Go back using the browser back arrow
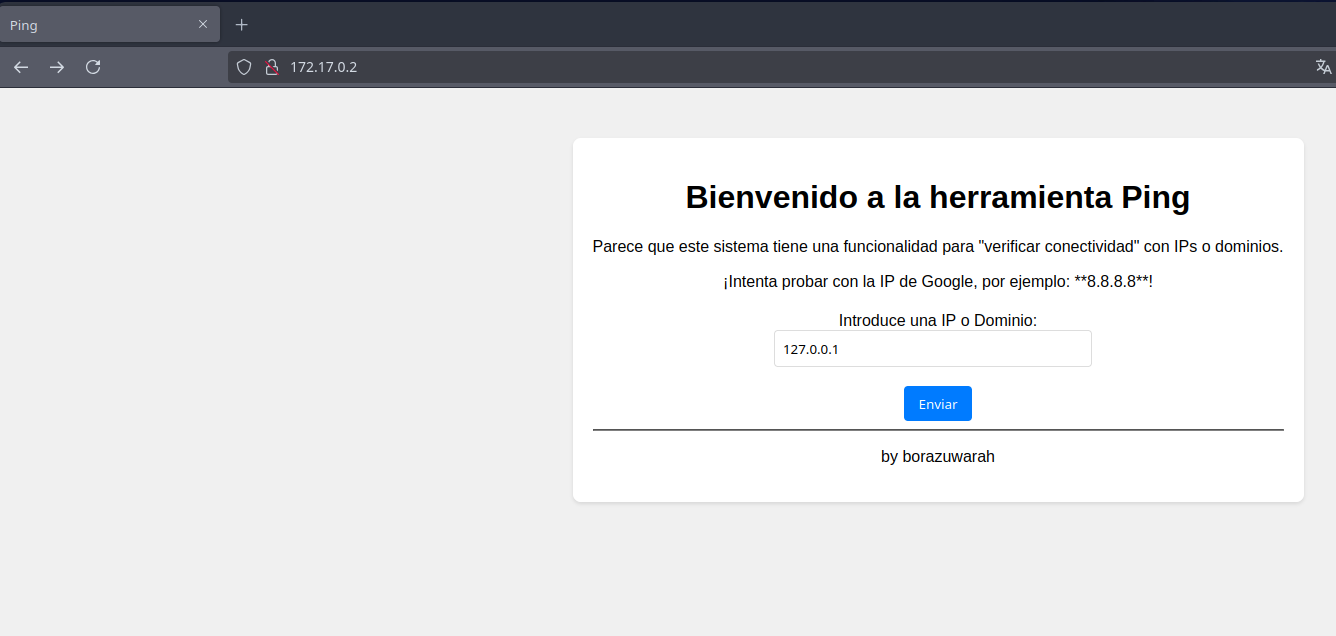The image size is (1336, 636). click(21, 67)
